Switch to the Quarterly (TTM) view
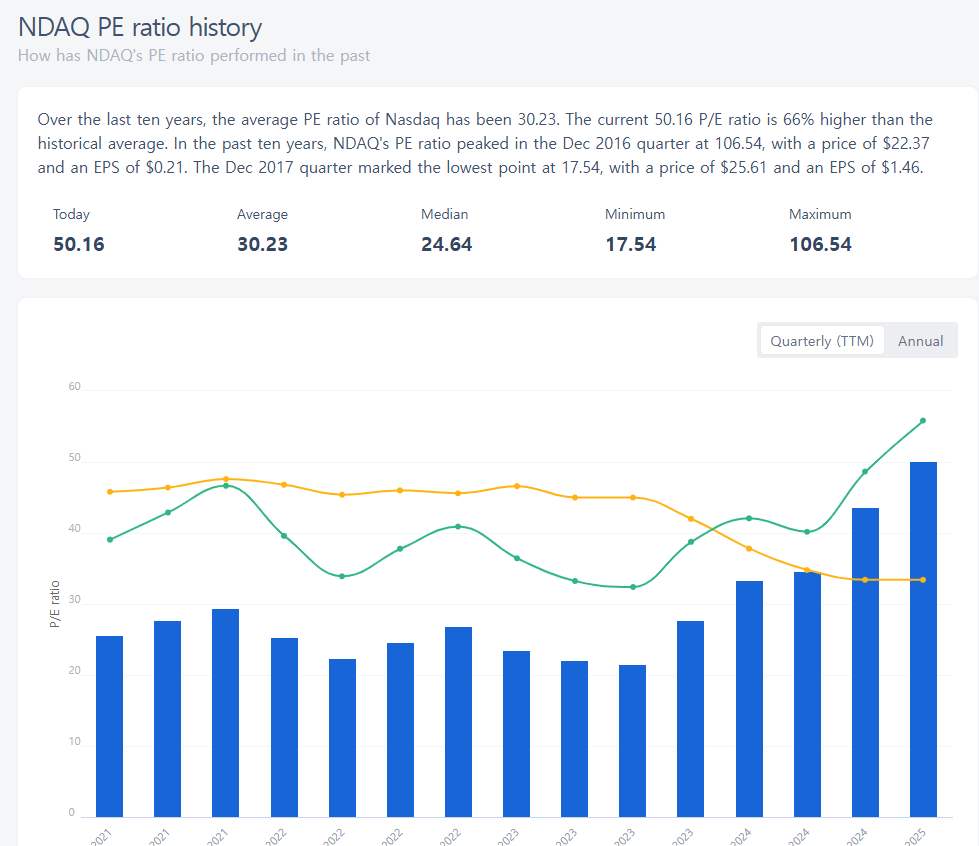Viewport: 979px width, 846px height. click(x=822, y=341)
